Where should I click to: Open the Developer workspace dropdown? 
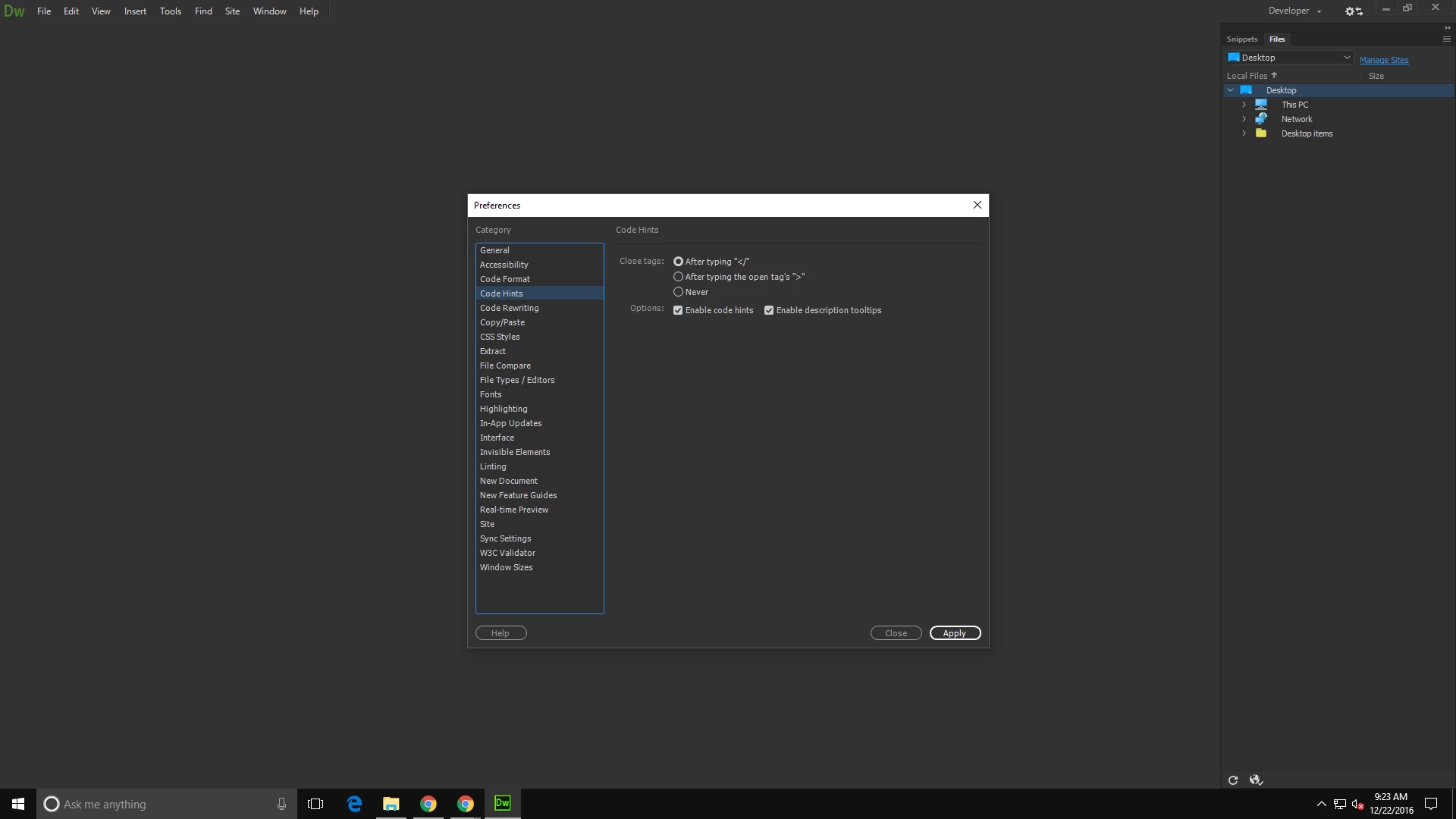(1294, 11)
